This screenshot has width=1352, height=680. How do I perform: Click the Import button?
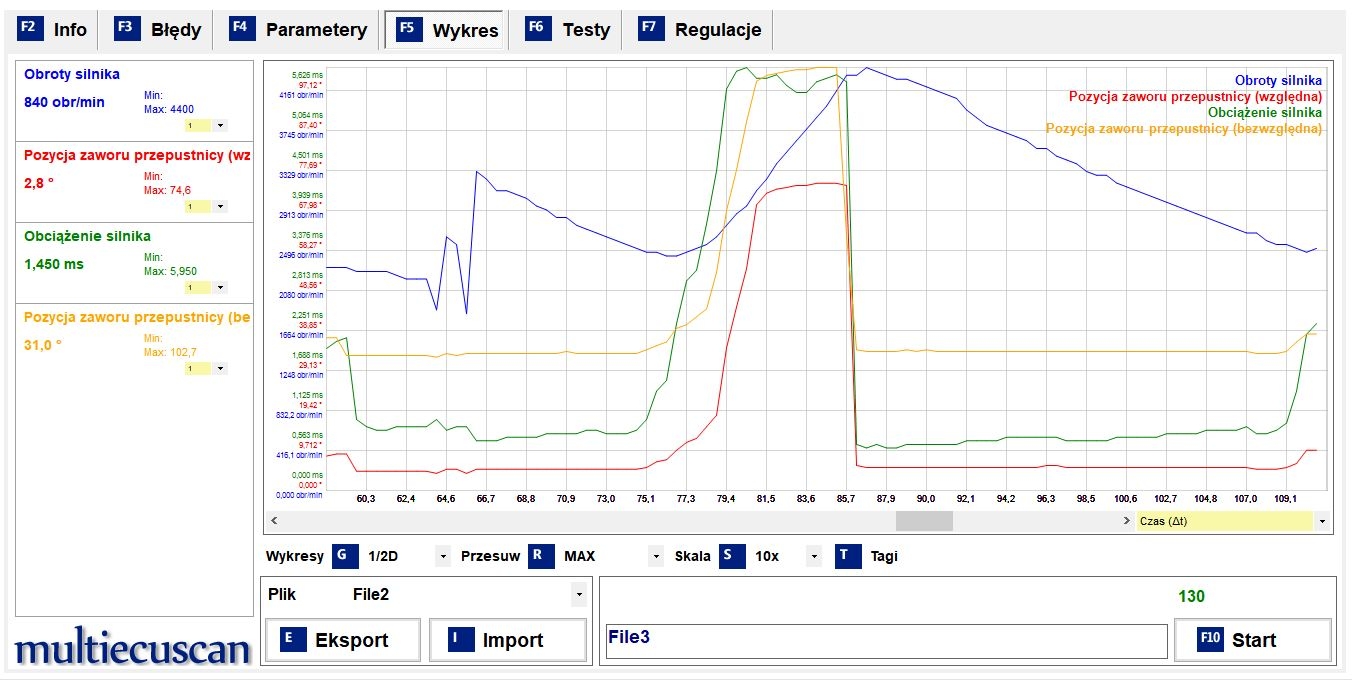[x=508, y=640]
